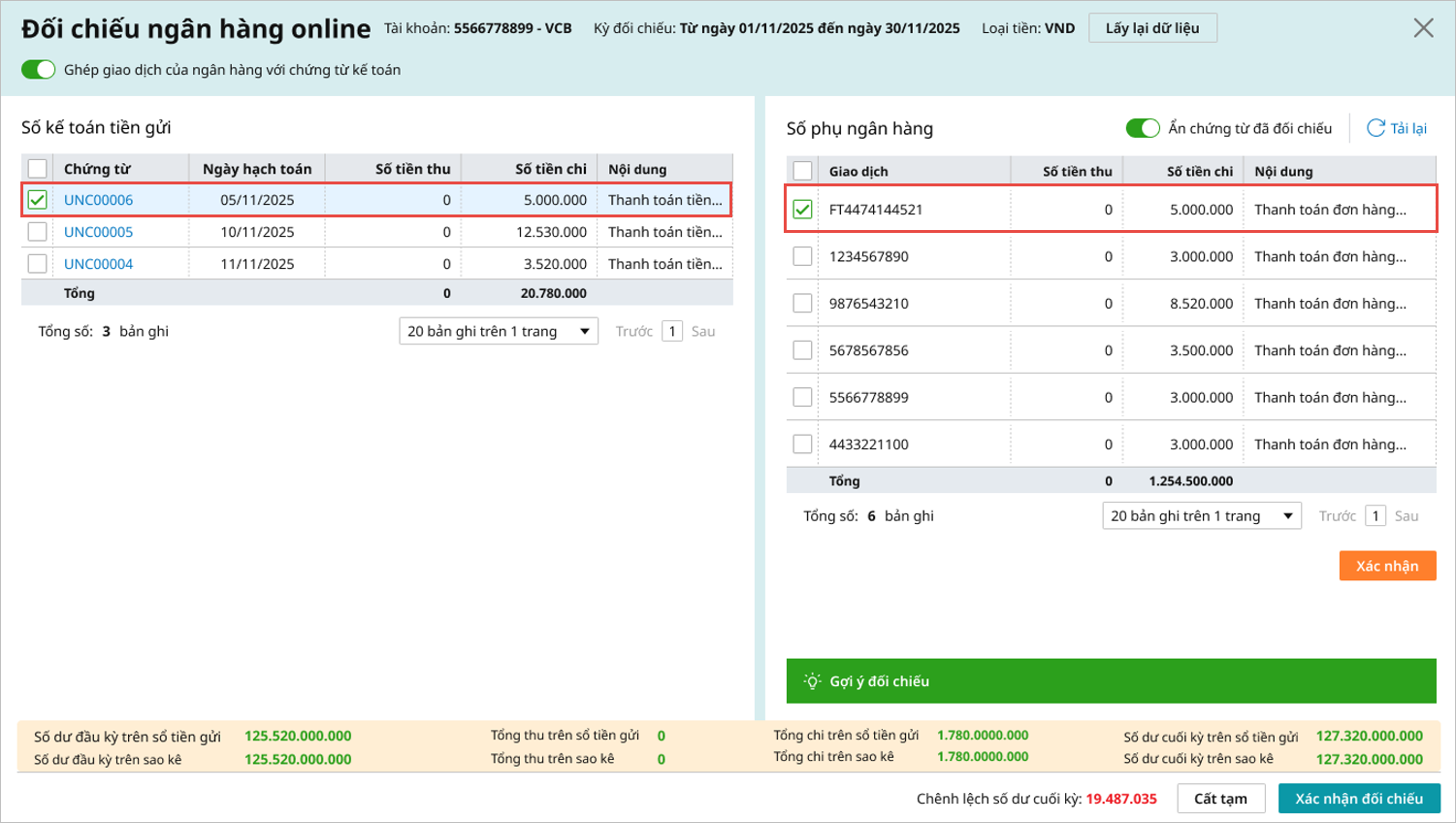
Task: Open voucher link UNC00006
Action: (x=98, y=200)
